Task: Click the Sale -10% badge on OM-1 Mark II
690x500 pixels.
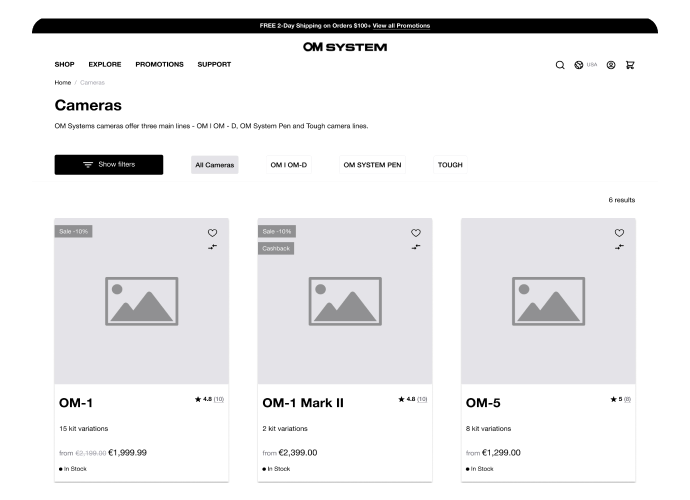Action: (x=277, y=232)
